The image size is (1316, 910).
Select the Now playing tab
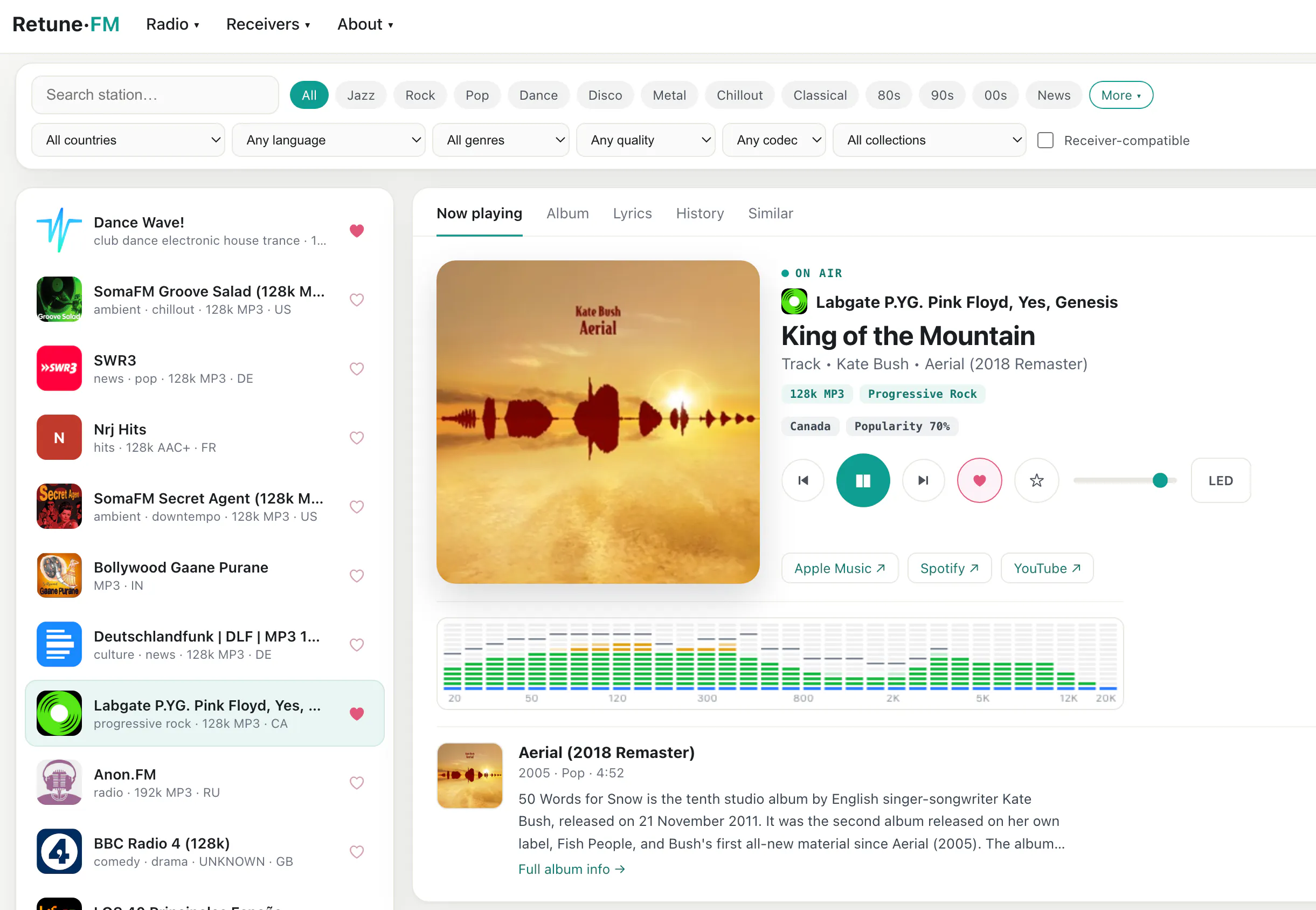point(479,213)
